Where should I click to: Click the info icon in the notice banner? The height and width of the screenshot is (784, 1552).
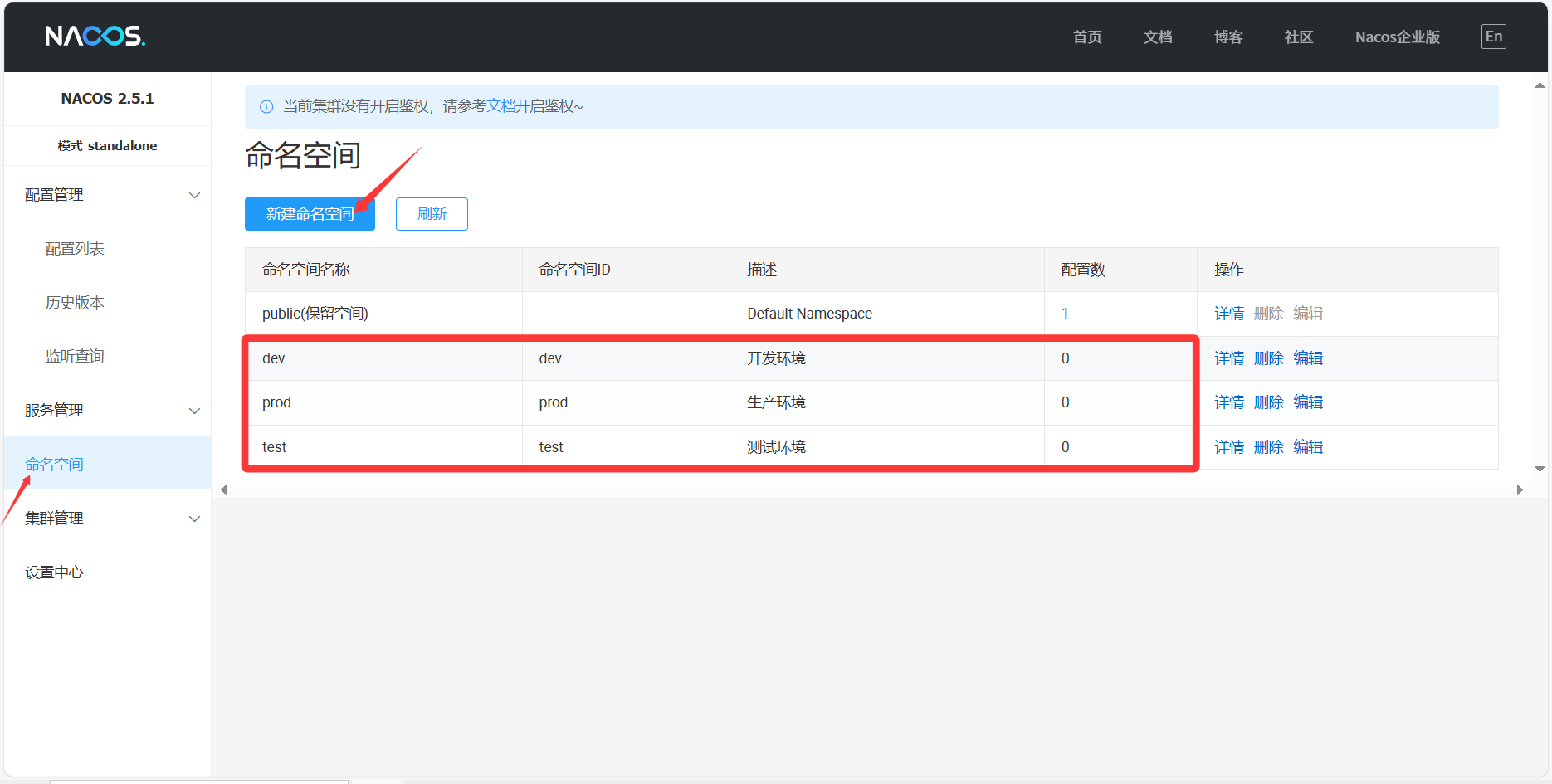click(266, 106)
